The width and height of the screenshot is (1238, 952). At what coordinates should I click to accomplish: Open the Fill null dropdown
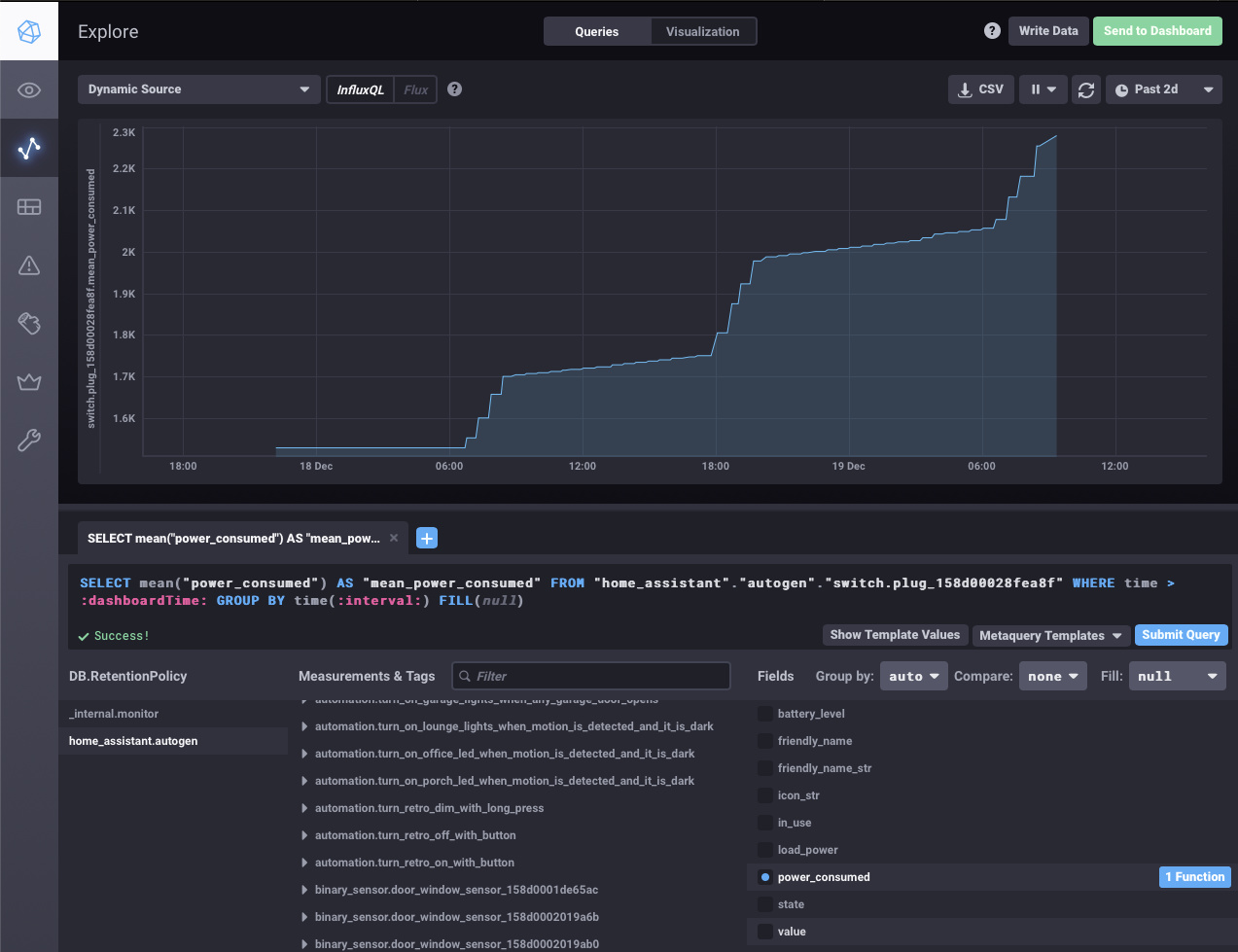pos(1177,676)
